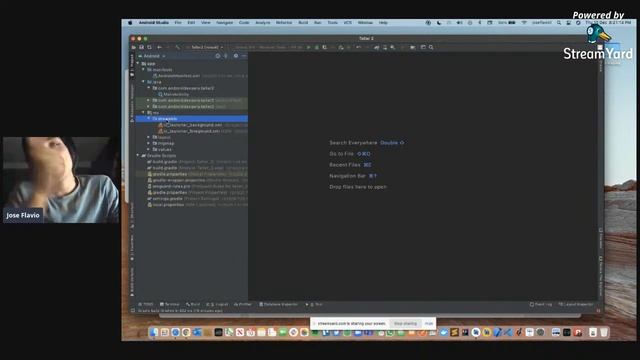Open the Refactor menu
640x360 pixels.
(284, 23)
